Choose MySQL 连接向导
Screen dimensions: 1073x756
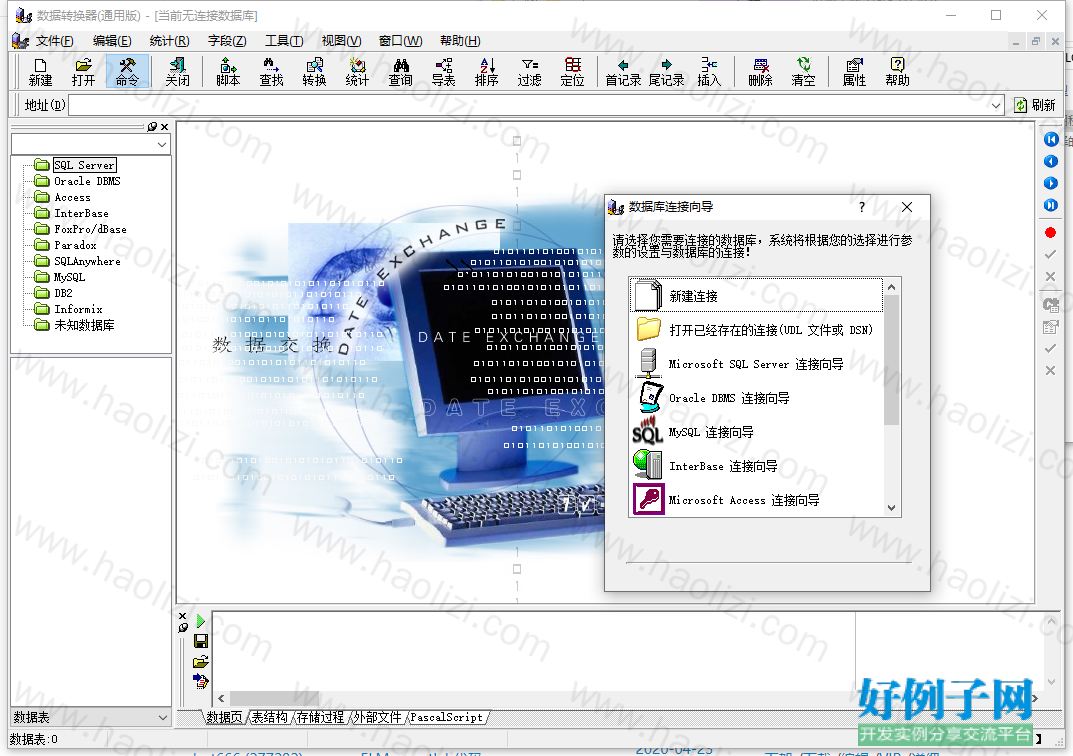tap(756, 432)
